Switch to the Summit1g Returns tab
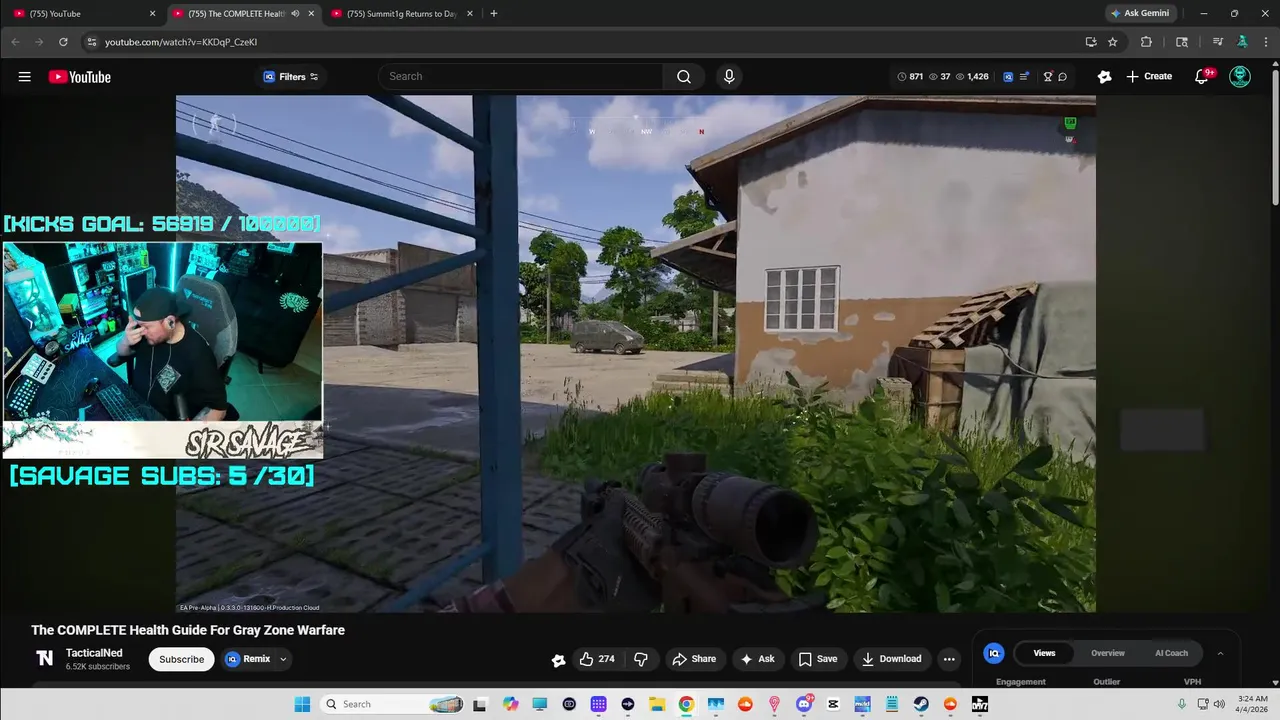1280x720 pixels. (400, 14)
